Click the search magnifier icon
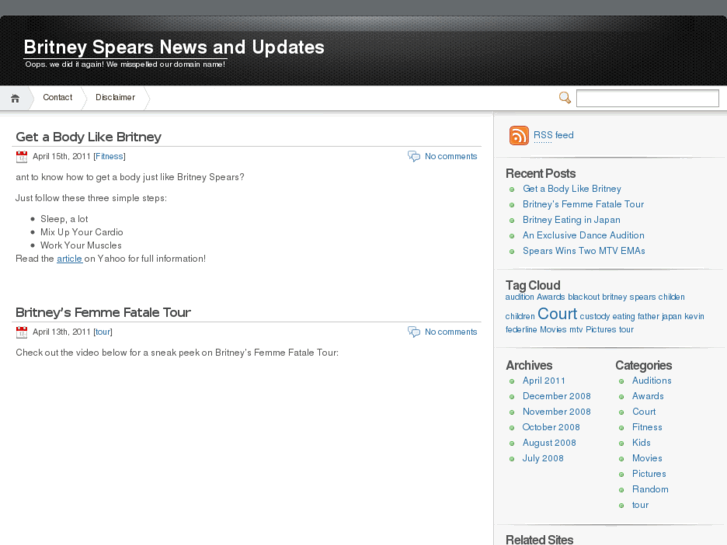This screenshot has width=727, height=545. click(x=565, y=98)
